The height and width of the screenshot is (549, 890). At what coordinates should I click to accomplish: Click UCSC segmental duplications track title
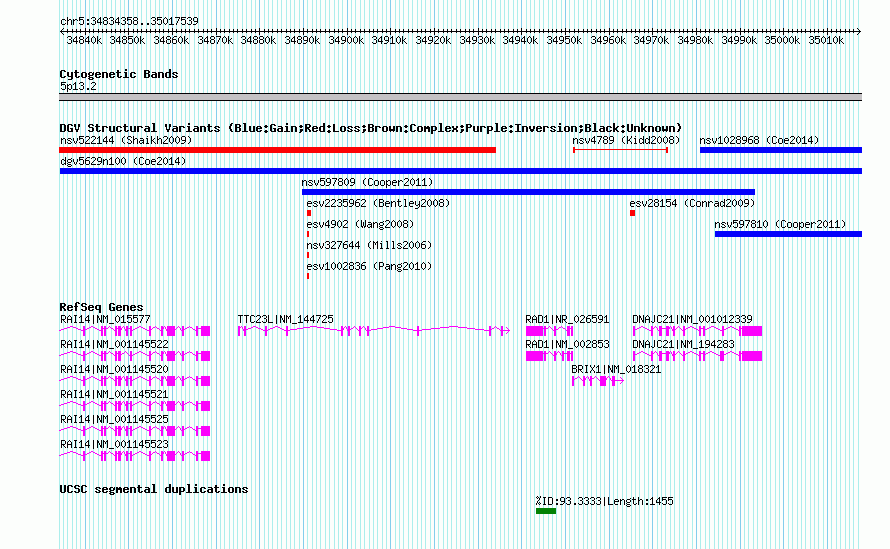(x=154, y=489)
